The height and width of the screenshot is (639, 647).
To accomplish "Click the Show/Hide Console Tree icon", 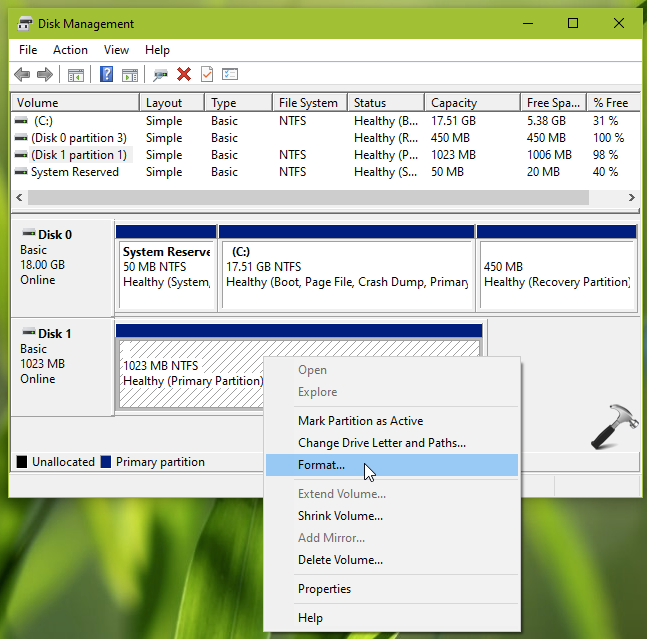I will pyautogui.click(x=75, y=75).
